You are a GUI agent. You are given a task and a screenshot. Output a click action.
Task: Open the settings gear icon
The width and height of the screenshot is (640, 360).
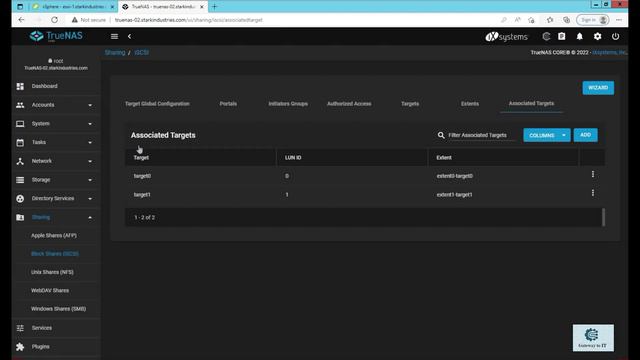pos(598,36)
